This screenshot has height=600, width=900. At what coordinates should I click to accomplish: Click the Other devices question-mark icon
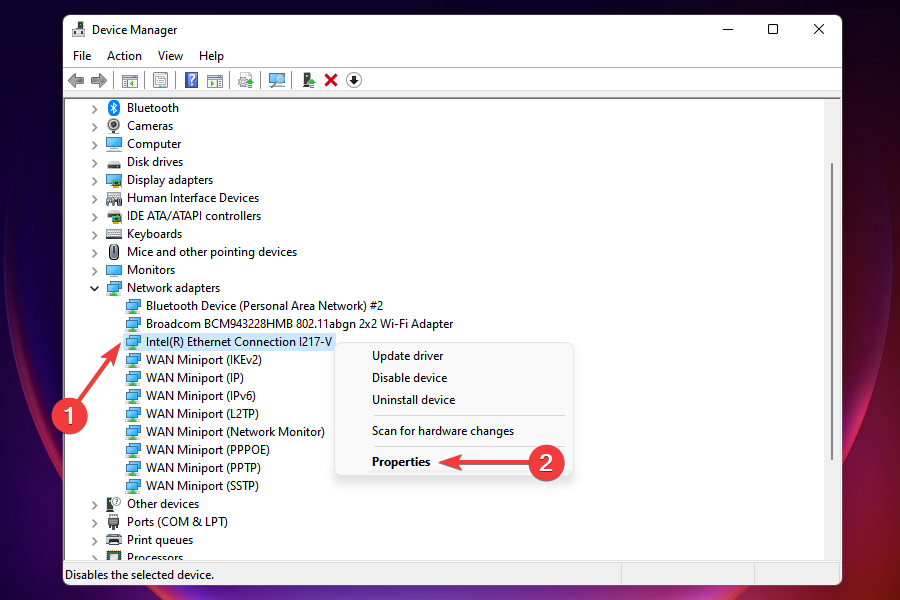point(114,504)
